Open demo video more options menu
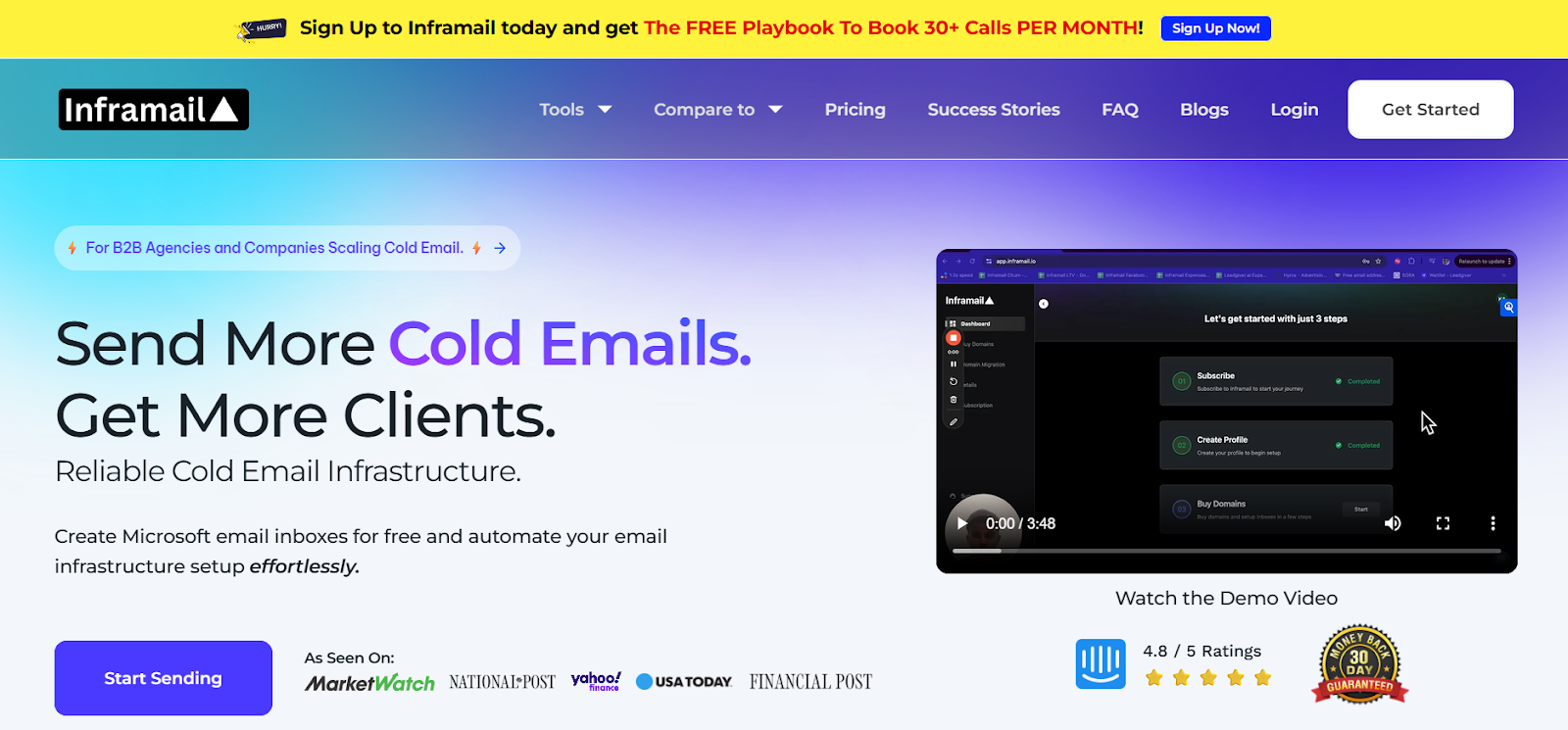The image size is (1568, 730). click(x=1493, y=523)
